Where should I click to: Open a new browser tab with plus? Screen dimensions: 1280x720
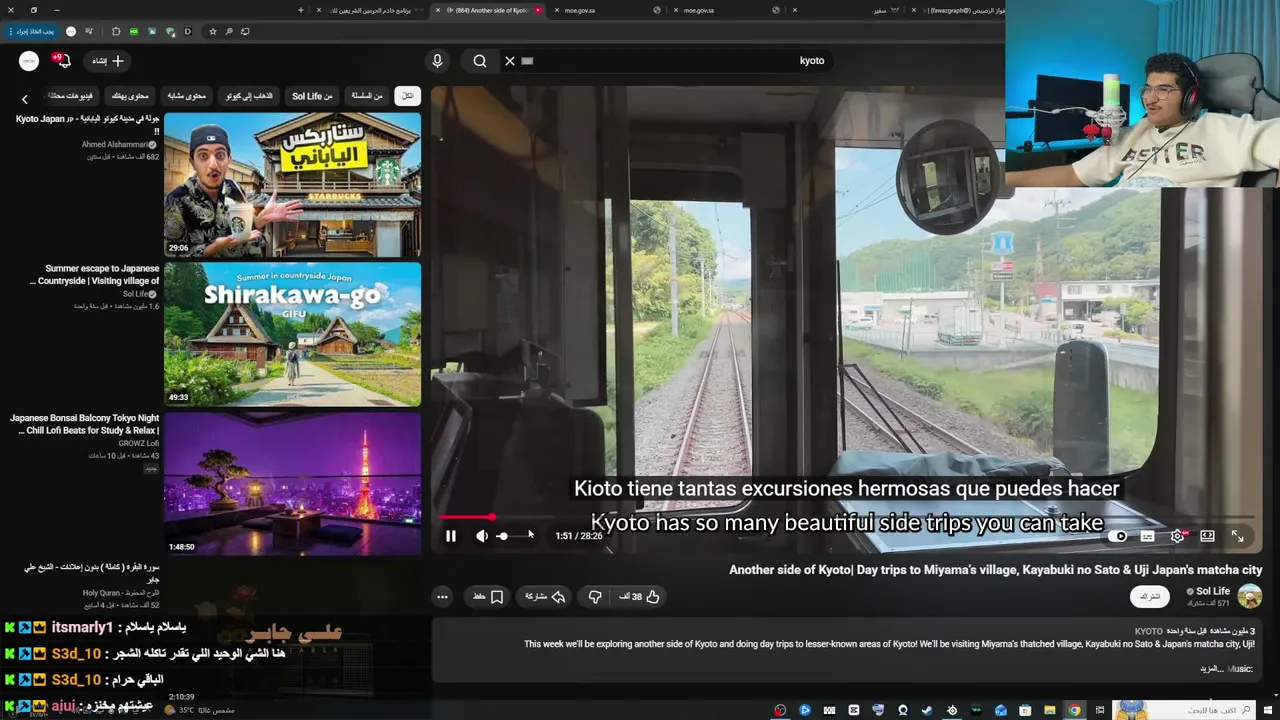tap(301, 10)
